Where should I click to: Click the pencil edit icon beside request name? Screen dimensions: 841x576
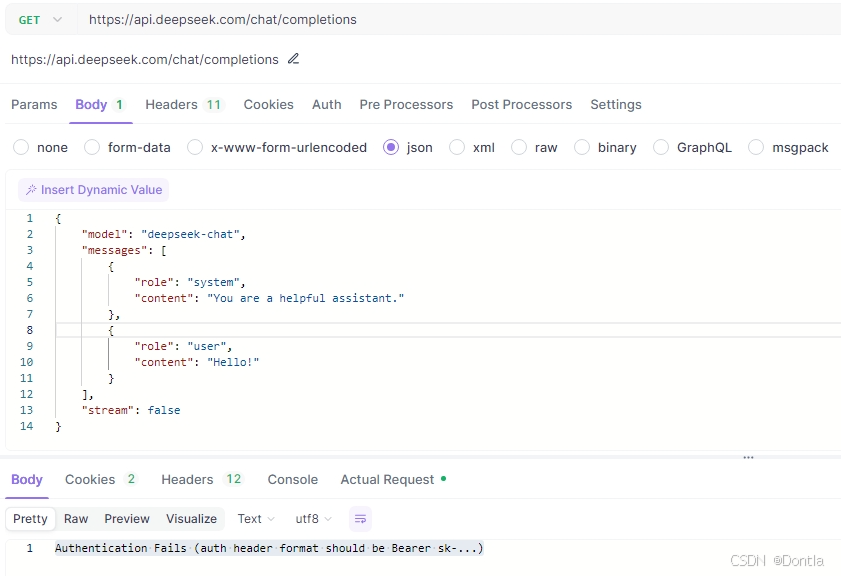pyautogui.click(x=293, y=59)
